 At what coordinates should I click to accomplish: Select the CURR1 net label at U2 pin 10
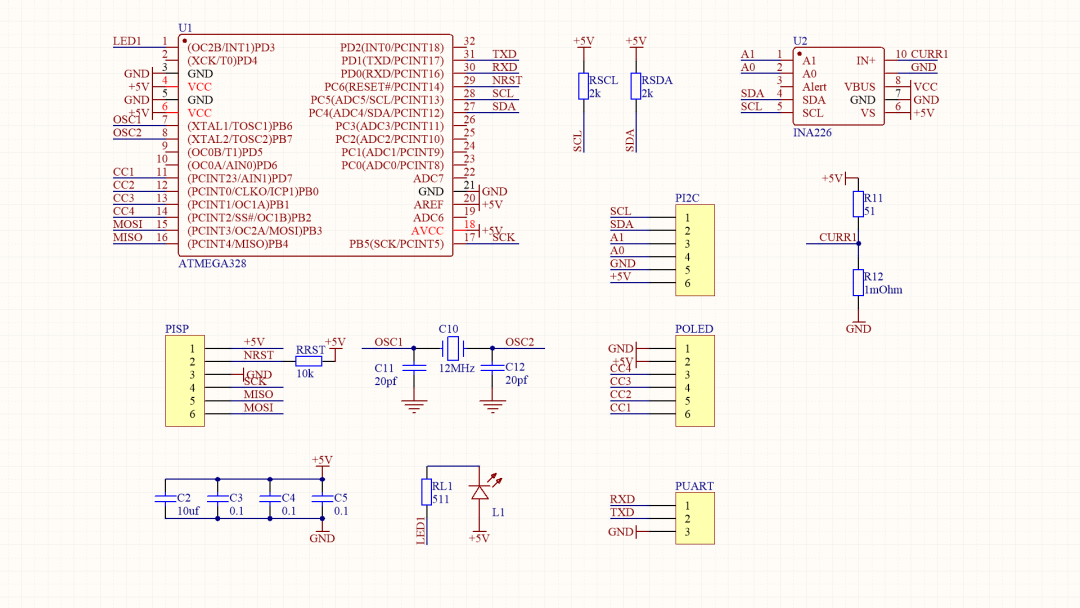pyautogui.click(x=929, y=54)
